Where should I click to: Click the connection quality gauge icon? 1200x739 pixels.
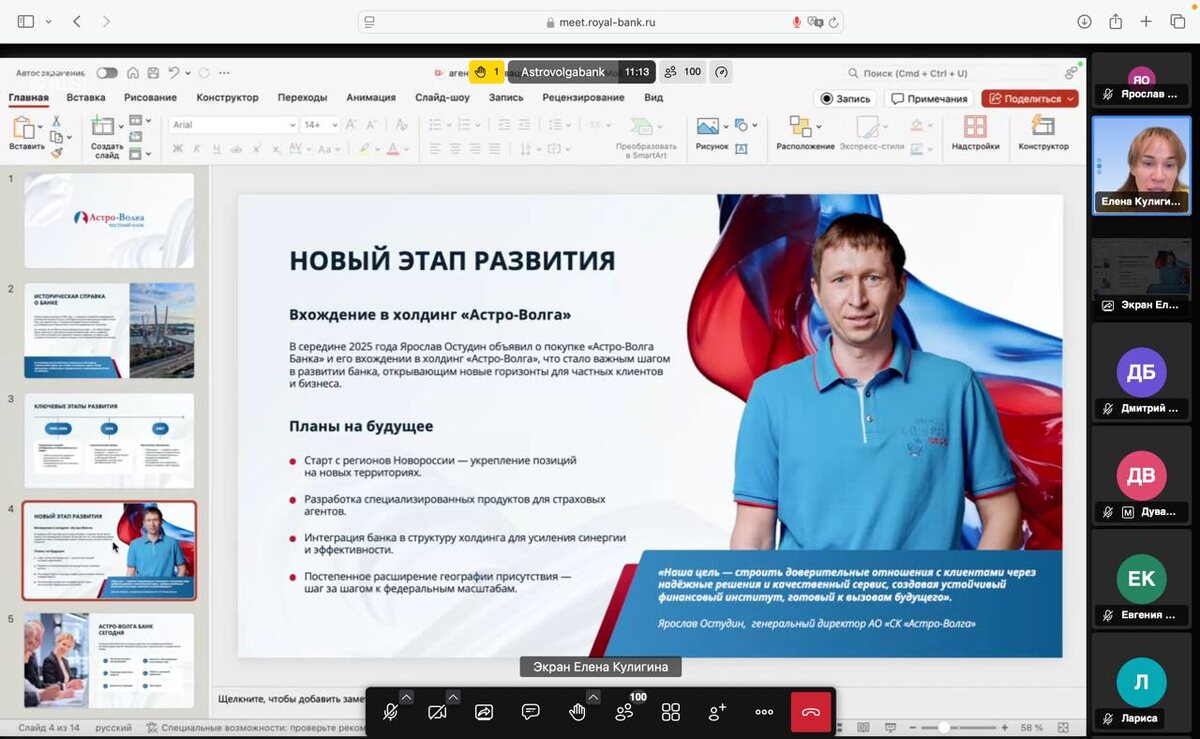pyautogui.click(x=722, y=72)
